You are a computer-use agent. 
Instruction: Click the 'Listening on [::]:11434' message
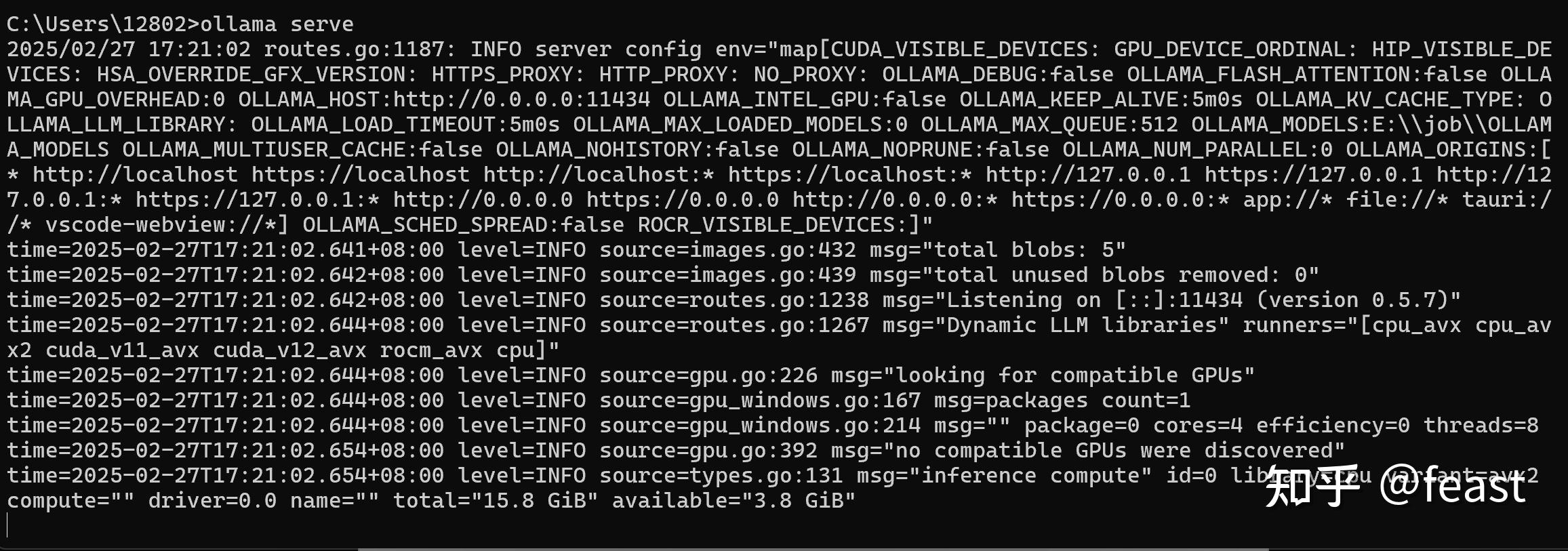coord(1094,300)
